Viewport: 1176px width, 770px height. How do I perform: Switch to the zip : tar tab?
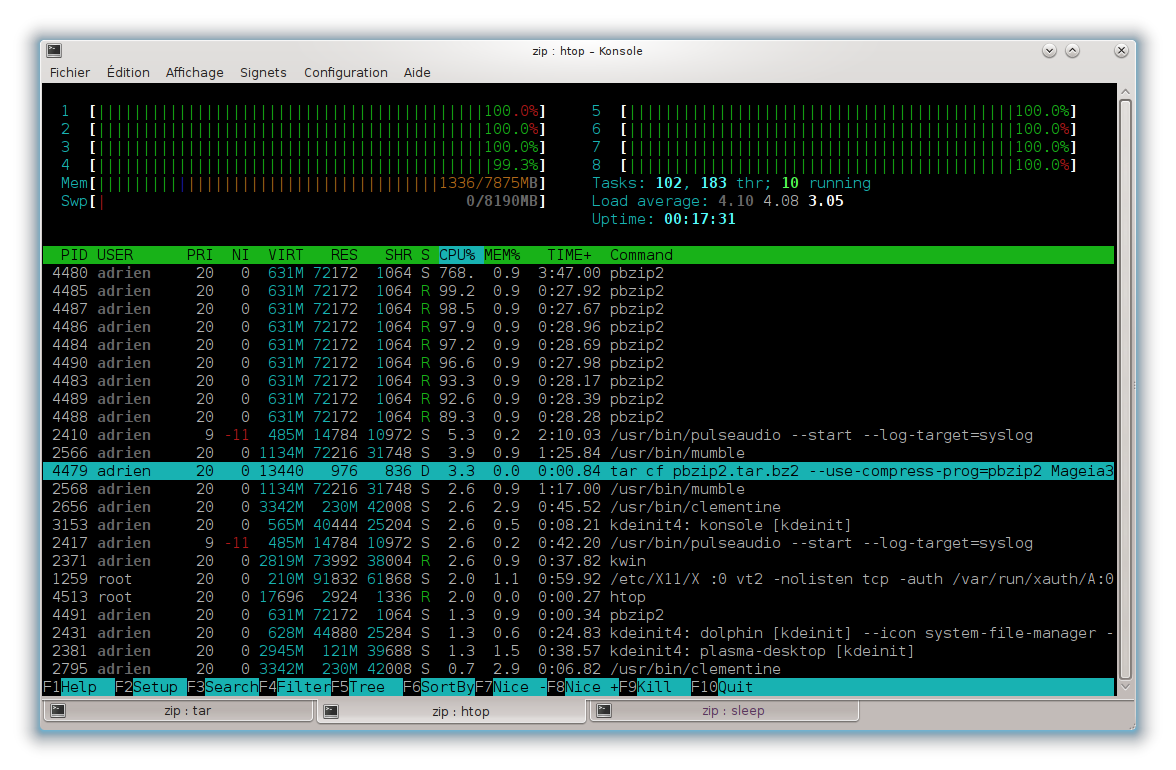tap(178, 710)
